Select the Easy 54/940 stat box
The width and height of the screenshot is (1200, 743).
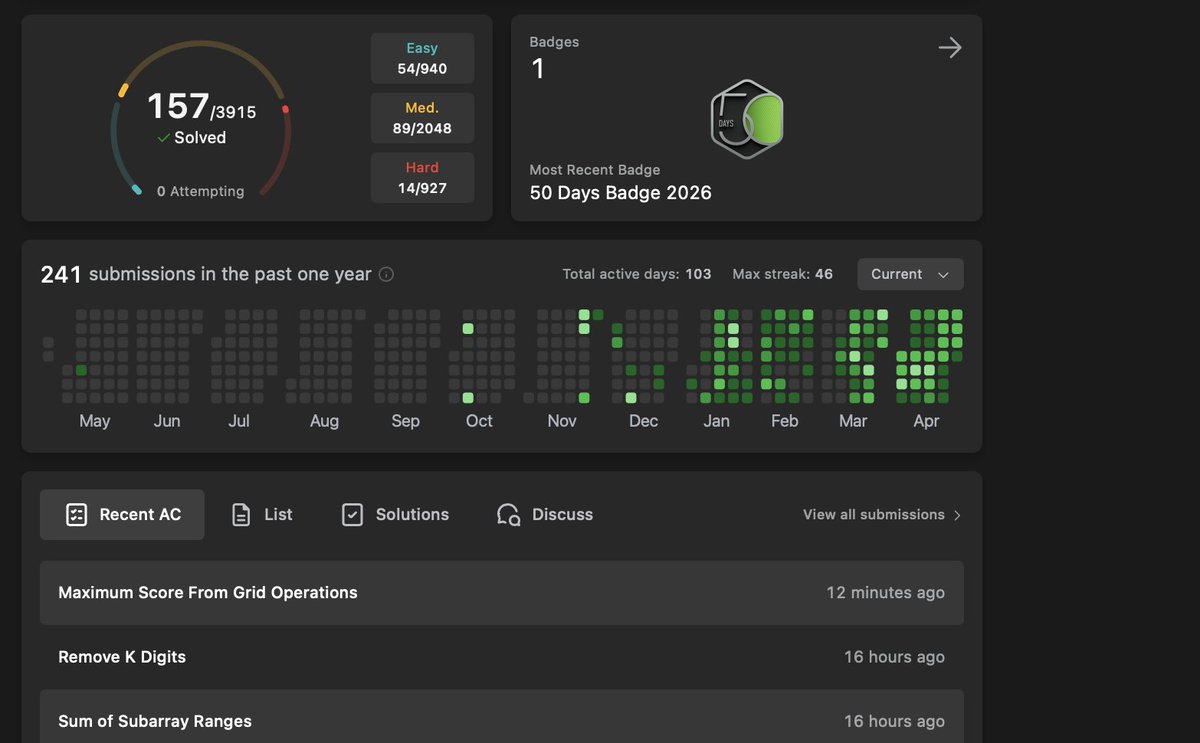[x=422, y=58]
